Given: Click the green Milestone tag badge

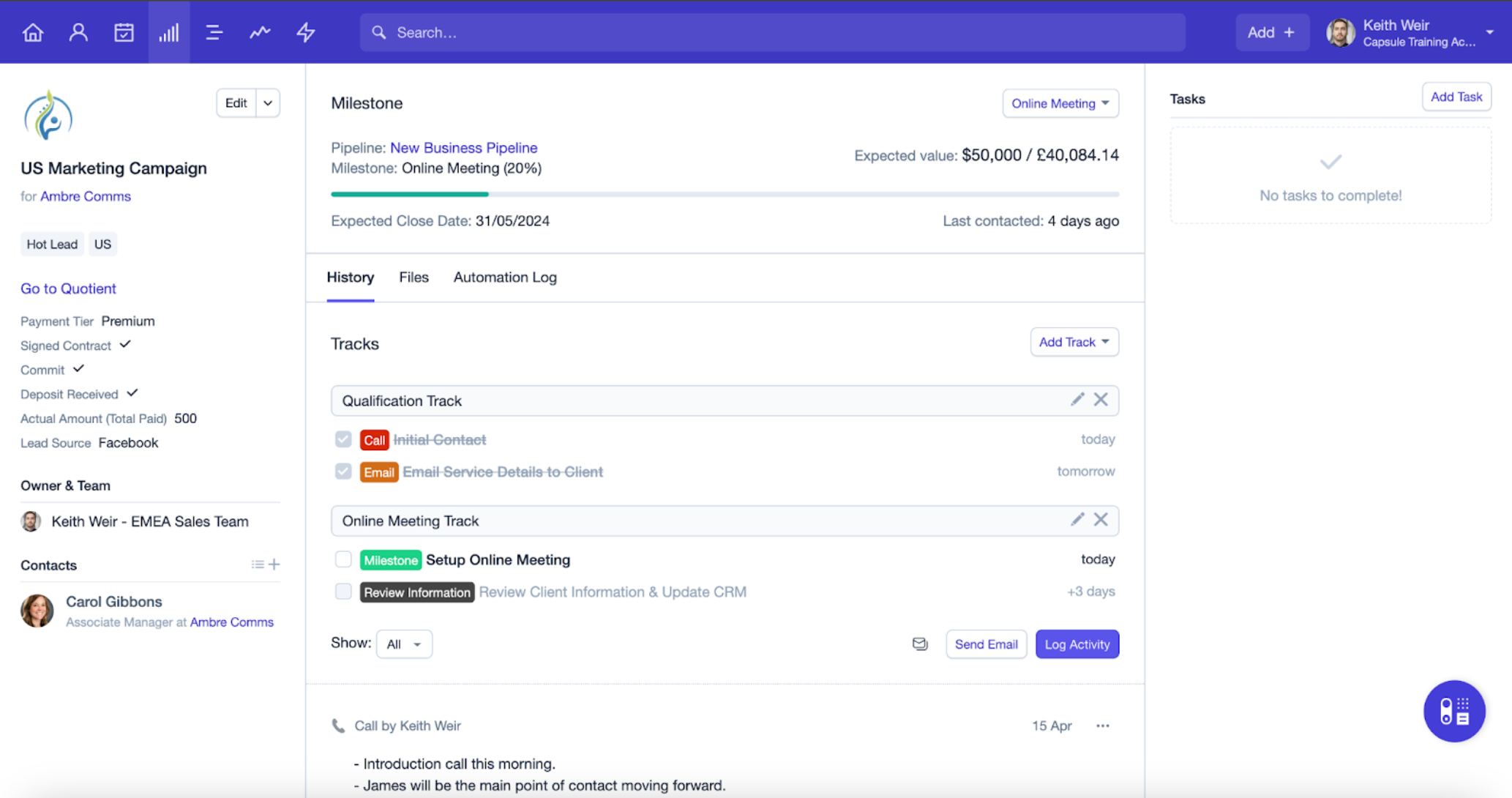Looking at the screenshot, I should [x=391, y=560].
